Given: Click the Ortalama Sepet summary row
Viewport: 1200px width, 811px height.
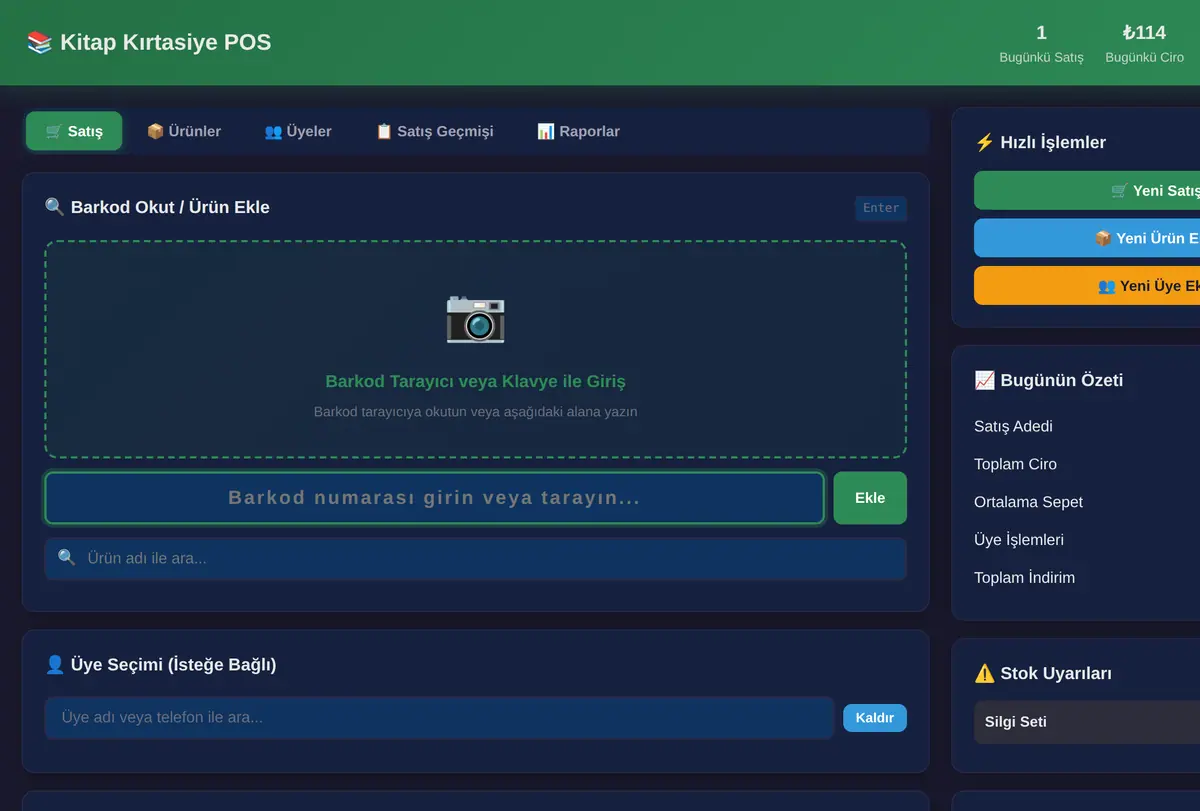Looking at the screenshot, I should (x=1087, y=502).
